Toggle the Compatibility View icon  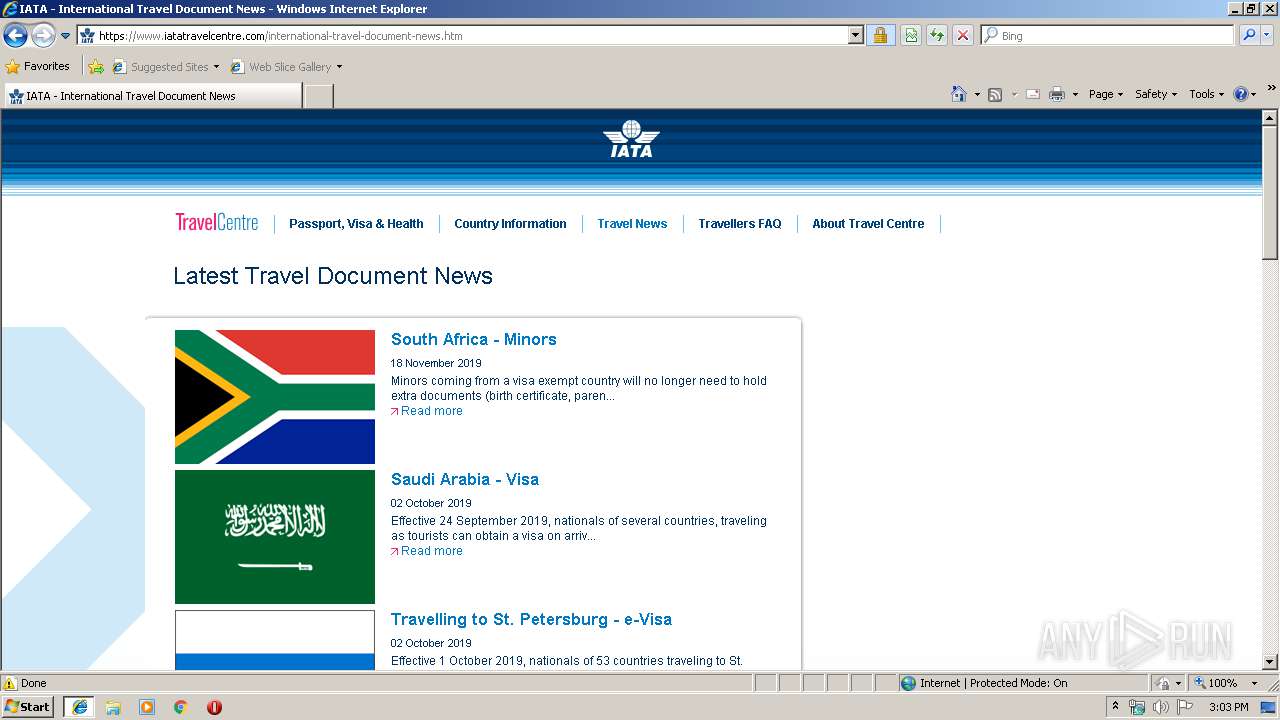(911, 35)
